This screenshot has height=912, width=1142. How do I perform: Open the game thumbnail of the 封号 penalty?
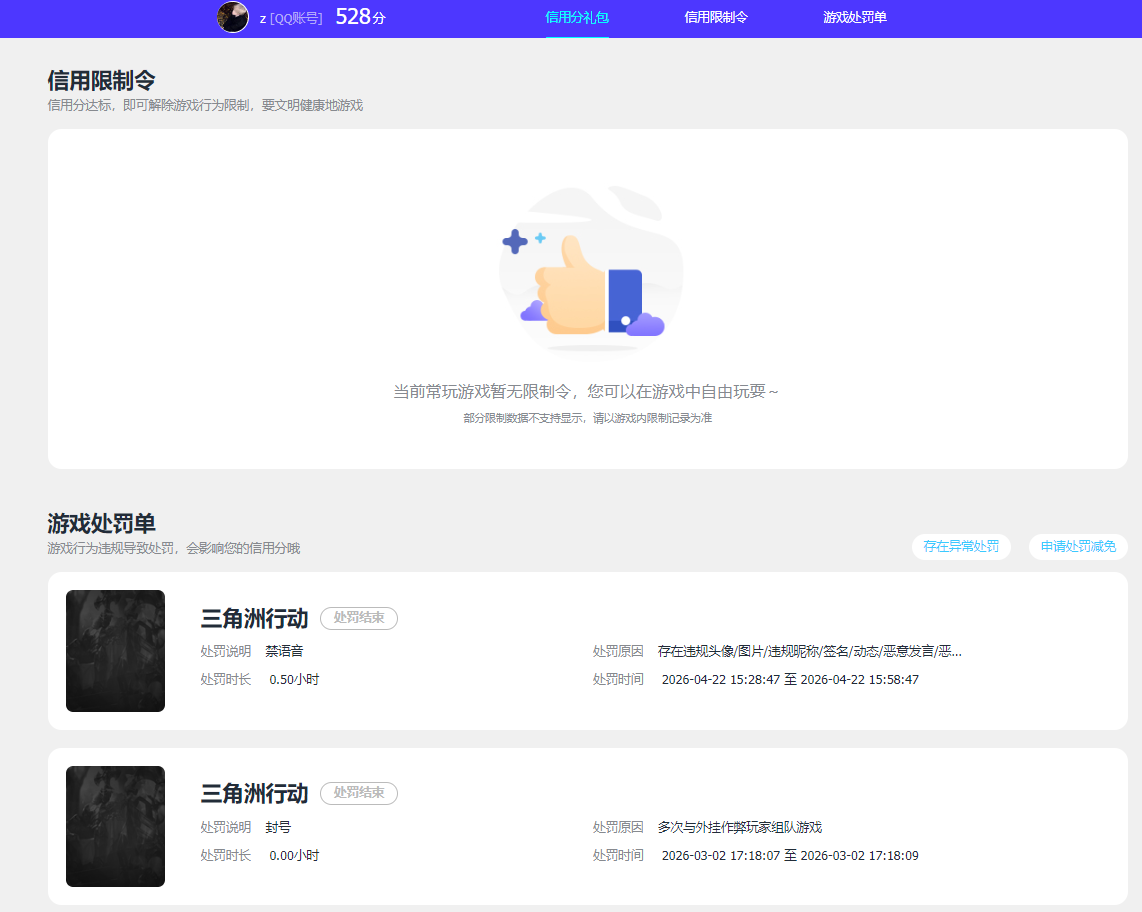point(115,826)
